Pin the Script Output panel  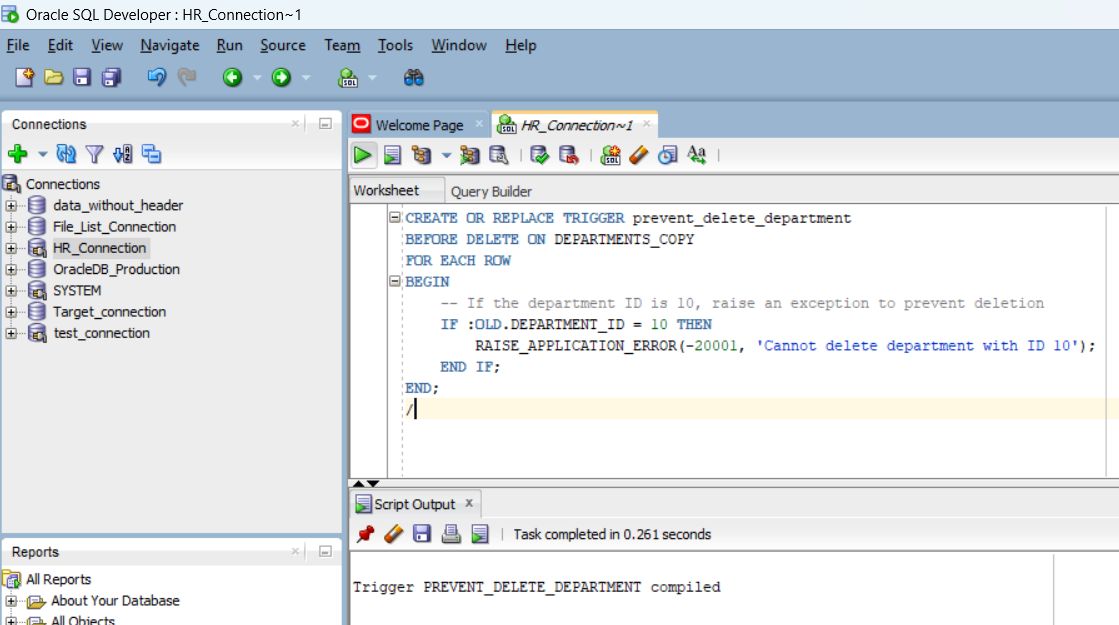click(x=365, y=533)
